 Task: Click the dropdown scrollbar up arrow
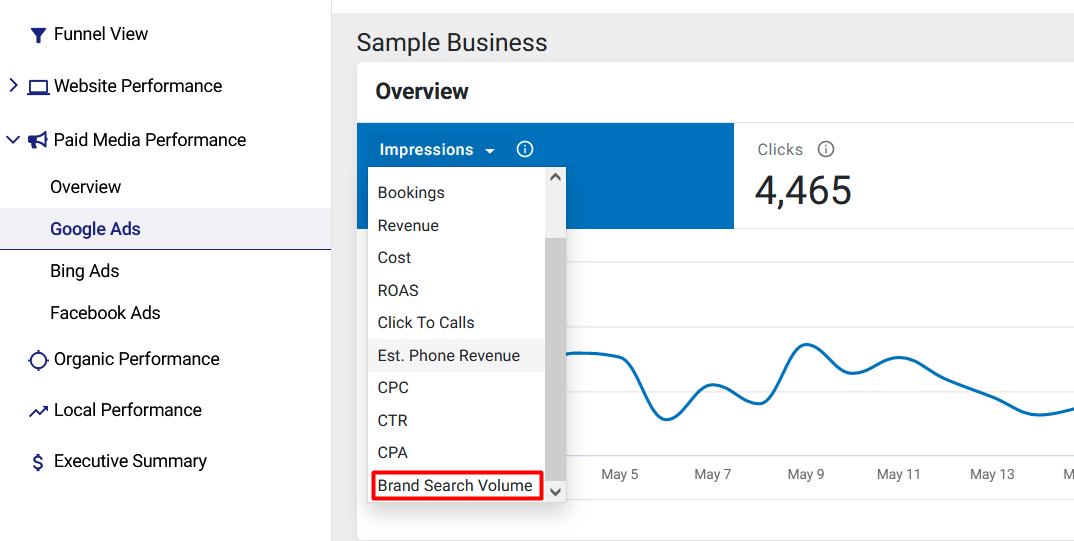(555, 177)
